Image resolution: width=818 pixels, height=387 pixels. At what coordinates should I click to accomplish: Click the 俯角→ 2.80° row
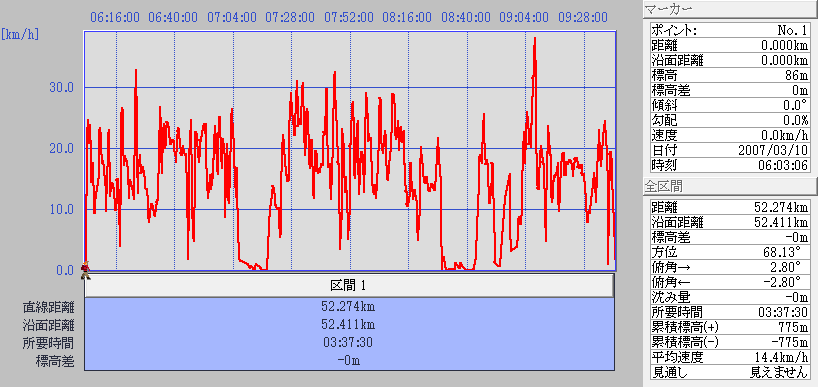click(x=730, y=267)
